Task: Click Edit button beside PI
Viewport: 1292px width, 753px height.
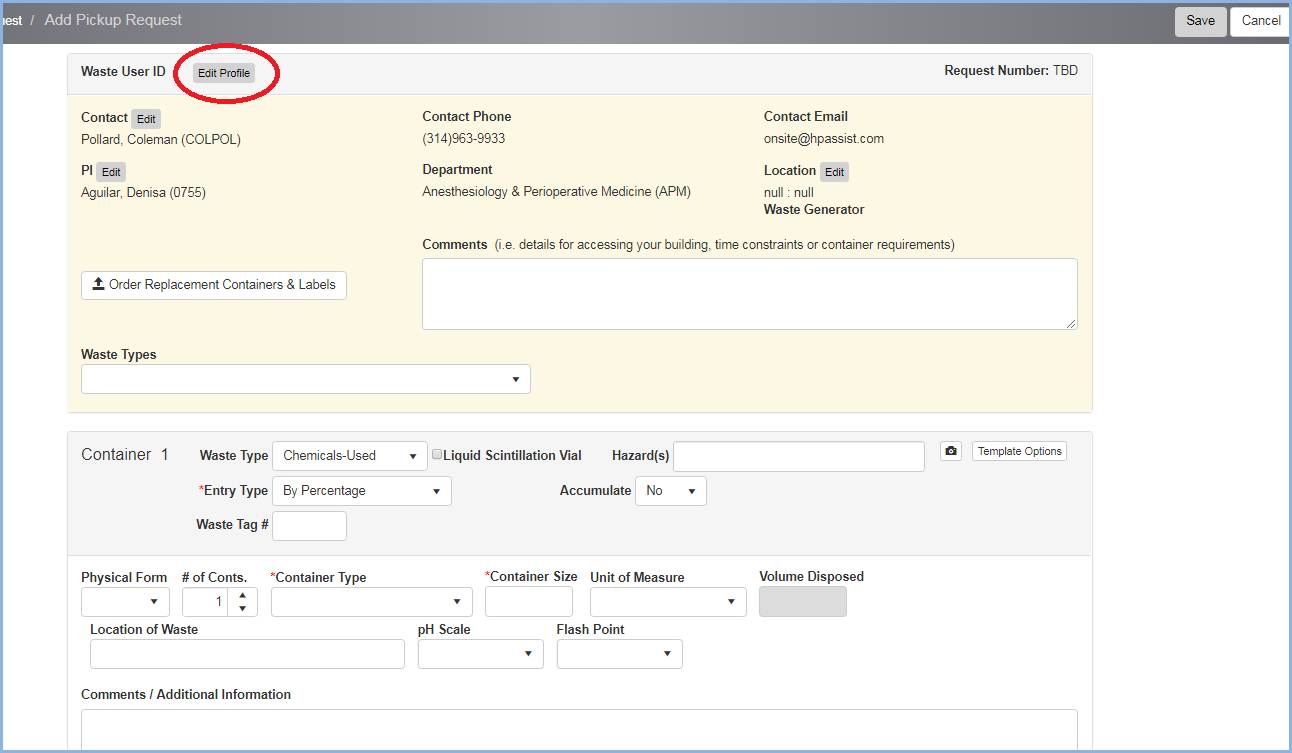Action: [111, 172]
